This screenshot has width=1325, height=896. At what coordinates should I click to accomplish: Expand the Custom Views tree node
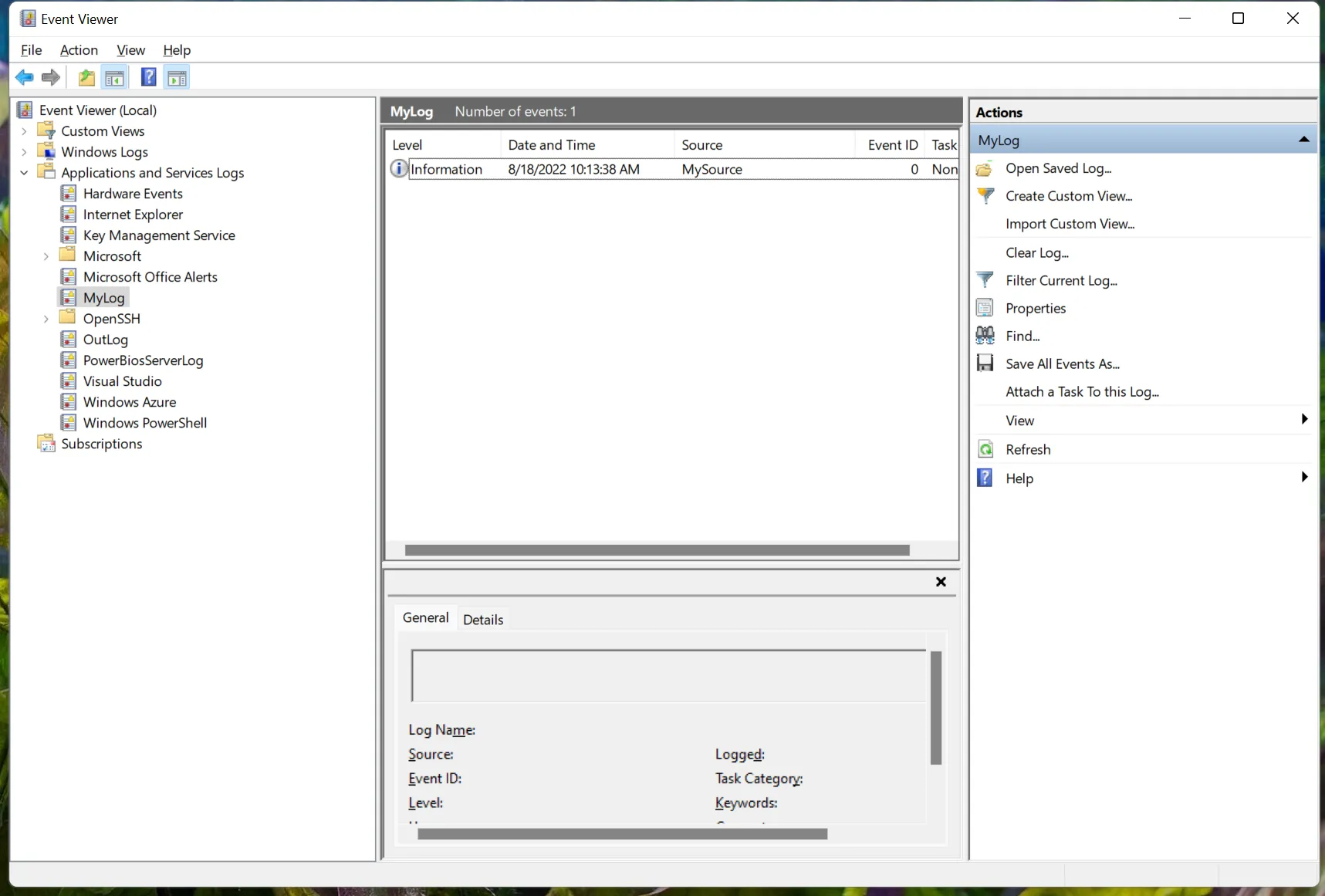25,131
